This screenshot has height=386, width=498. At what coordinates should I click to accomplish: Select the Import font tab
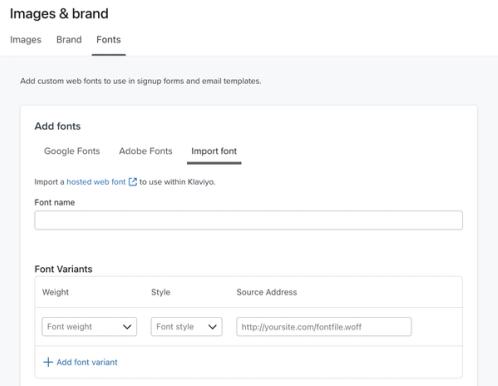(214, 151)
